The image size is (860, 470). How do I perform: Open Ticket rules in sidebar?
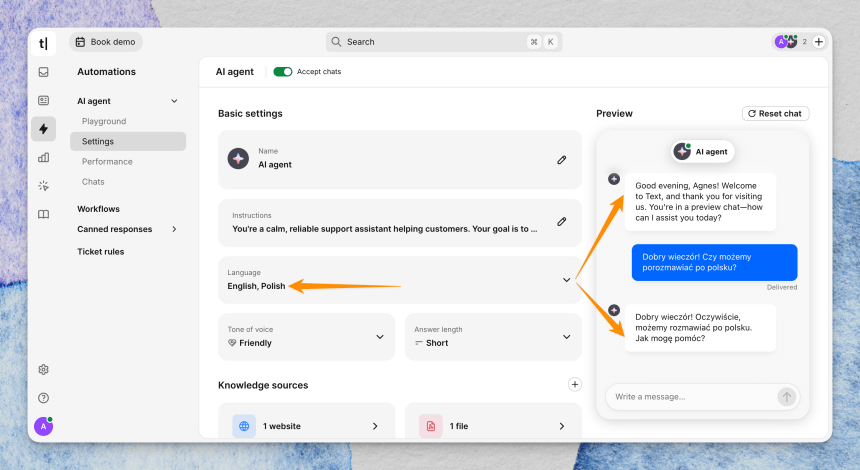(x=100, y=252)
